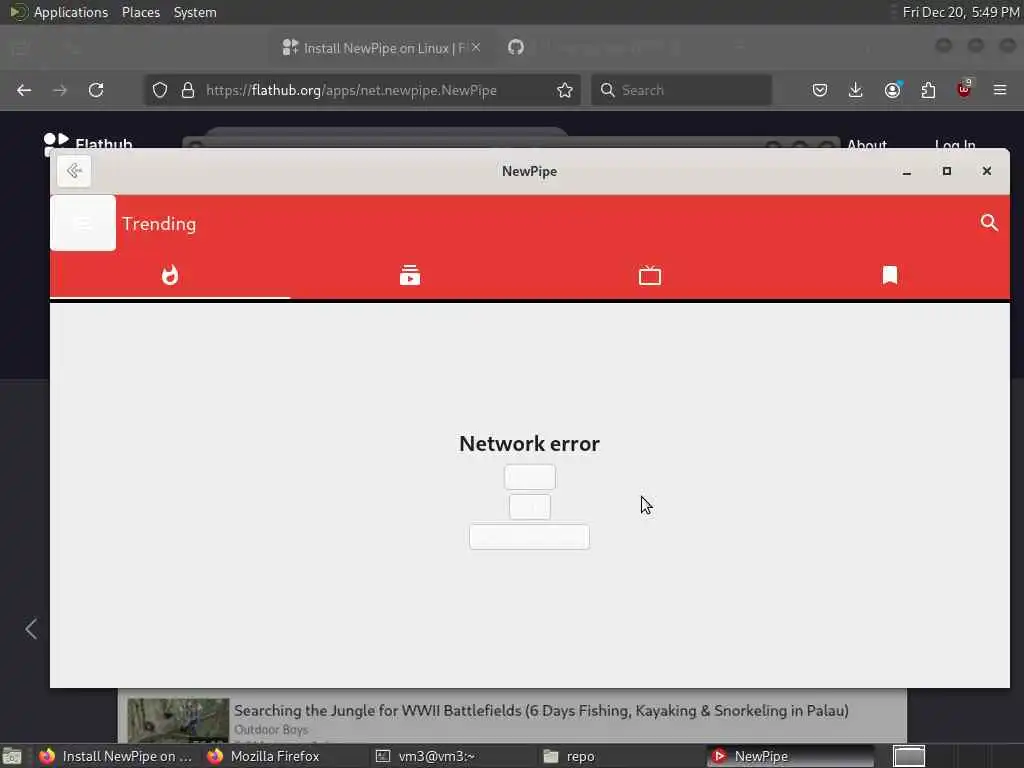
Task: Click the Log In link on Flathub
Action: pyautogui.click(x=955, y=144)
